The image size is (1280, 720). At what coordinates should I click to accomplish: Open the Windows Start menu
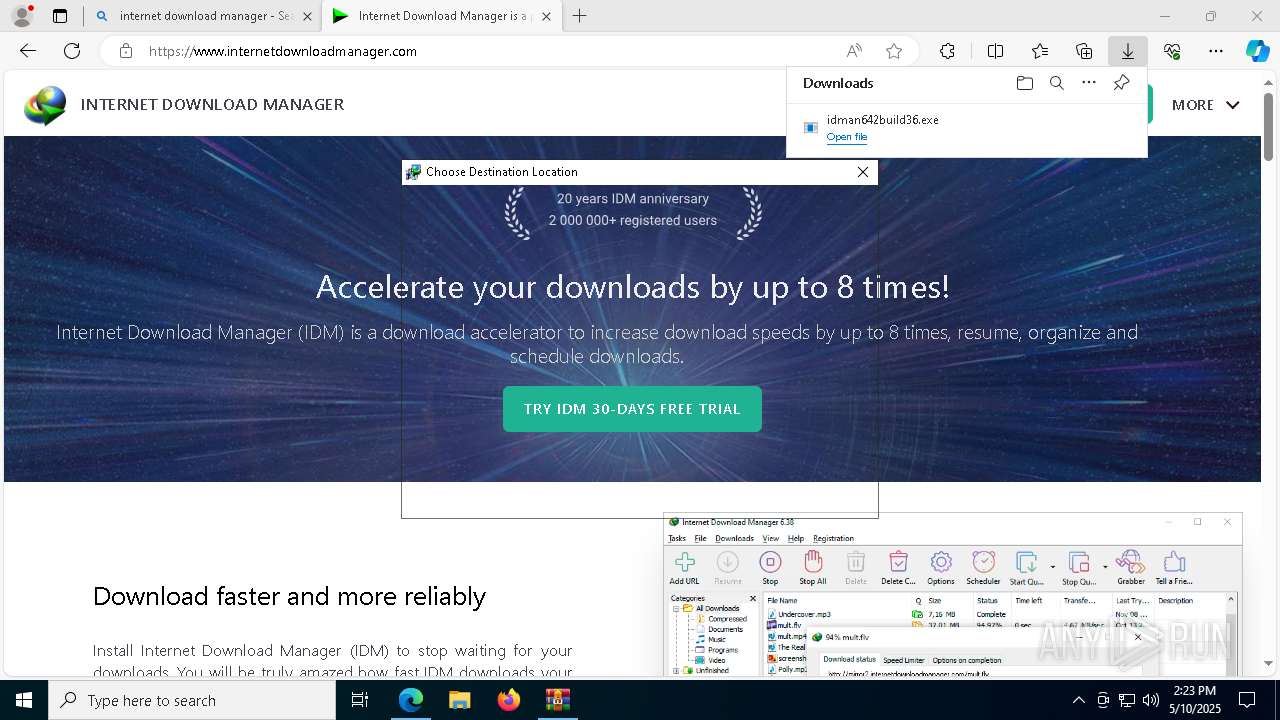tap(24, 700)
